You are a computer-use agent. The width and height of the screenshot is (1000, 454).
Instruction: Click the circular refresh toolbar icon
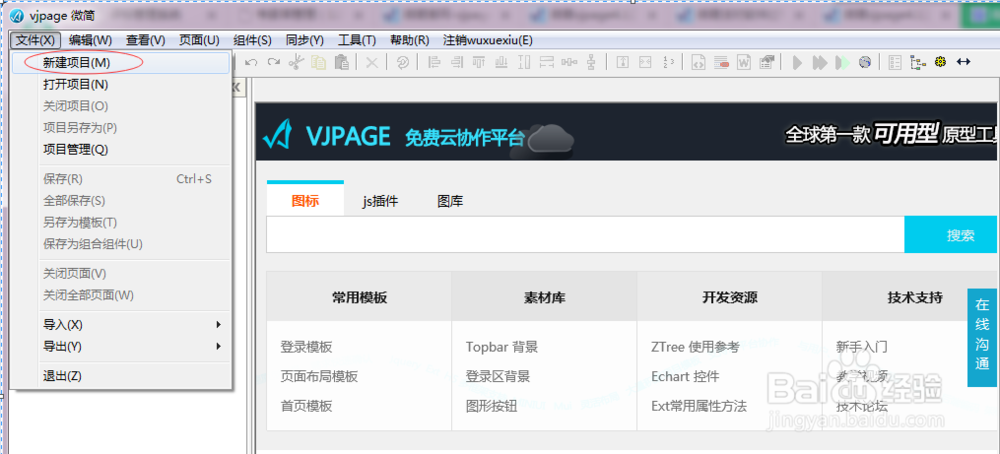coord(403,62)
